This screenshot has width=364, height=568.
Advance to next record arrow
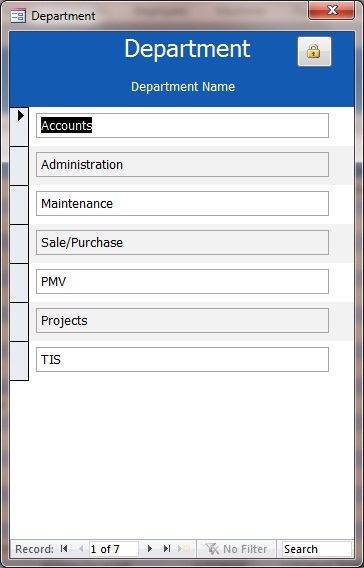pos(150,549)
